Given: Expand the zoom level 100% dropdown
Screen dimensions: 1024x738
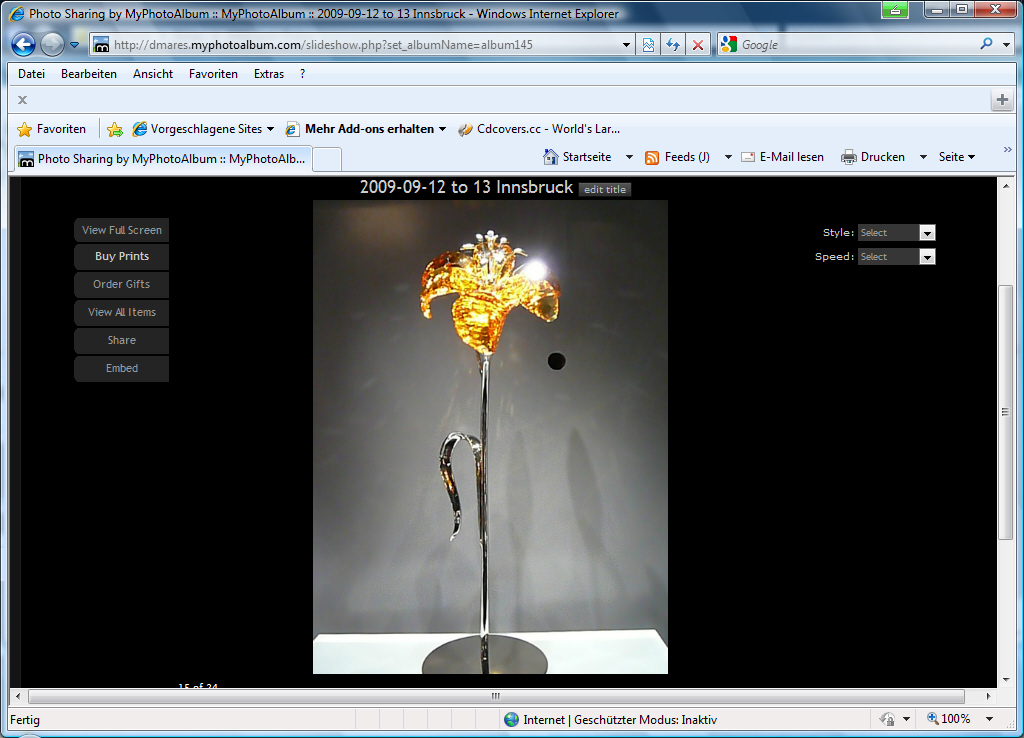Looking at the screenshot, I should 989,719.
